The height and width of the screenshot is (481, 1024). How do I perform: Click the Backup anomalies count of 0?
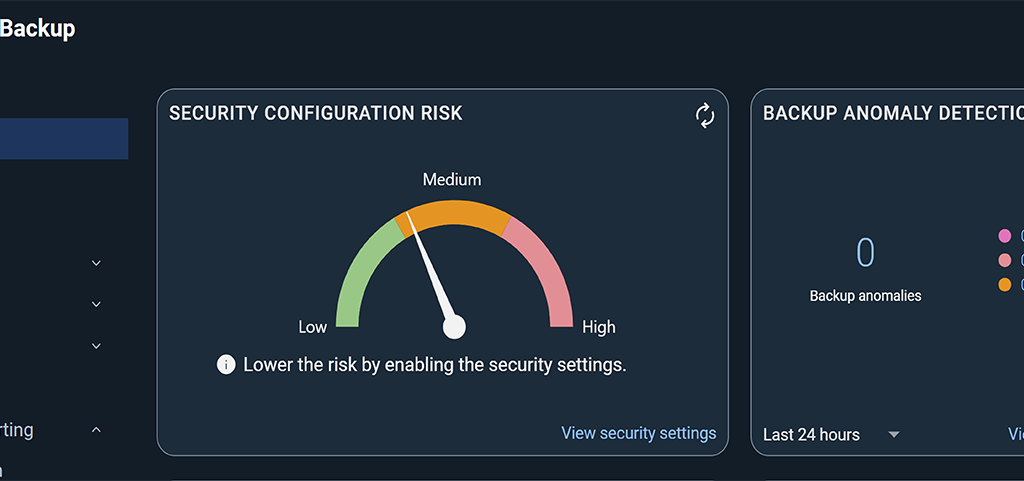click(865, 253)
